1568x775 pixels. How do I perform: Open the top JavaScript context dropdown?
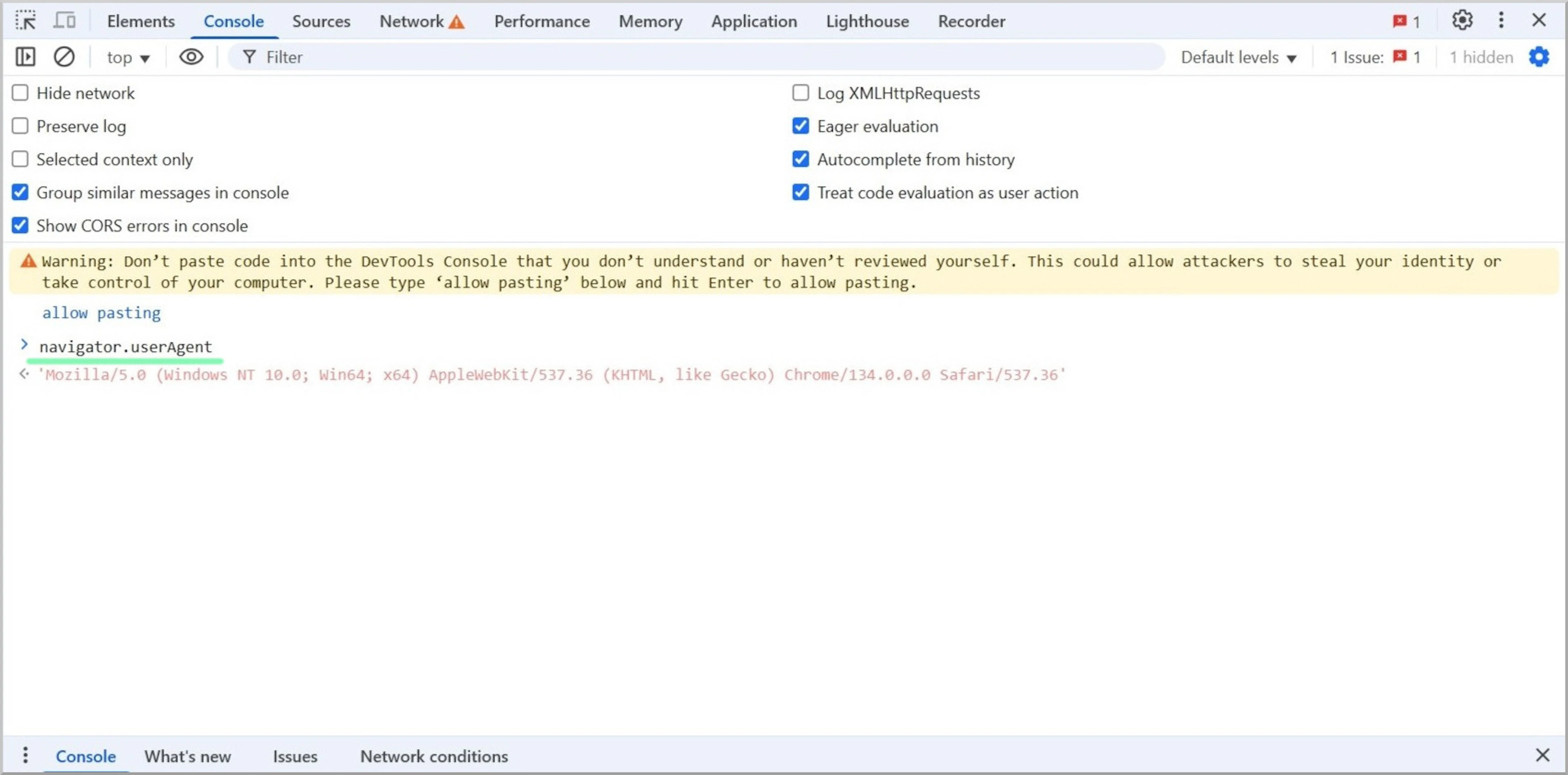pyautogui.click(x=129, y=57)
